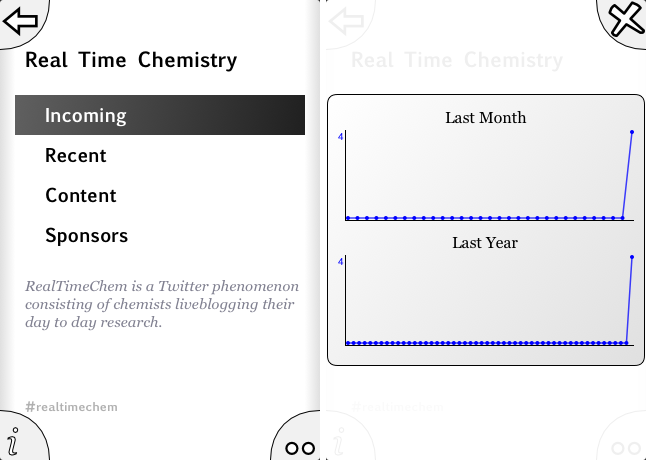
Task: Click the faded Real Time Chemistry heading on right
Action: (x=458, y=60)
